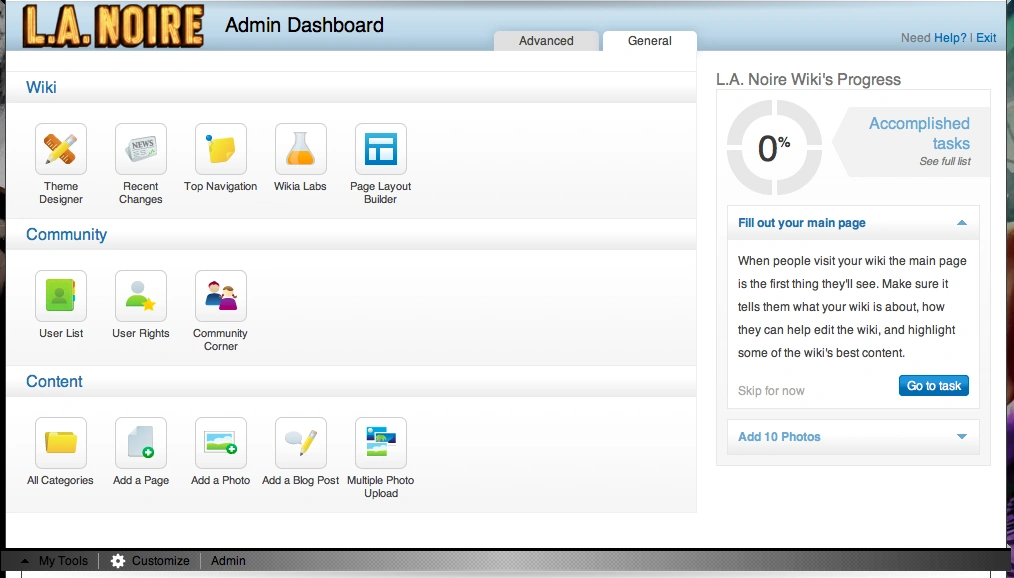Click the Go to task button

pyautogui.click(x=934, y=386)
